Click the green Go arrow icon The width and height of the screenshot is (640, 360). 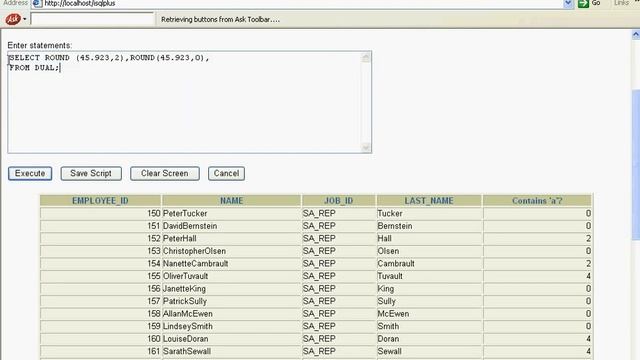tap(583, 4)
